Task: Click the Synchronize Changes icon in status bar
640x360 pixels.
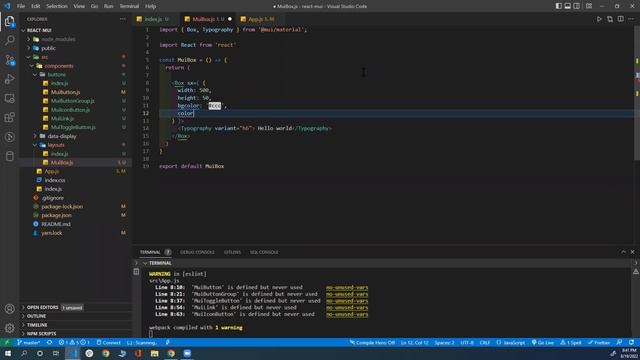Action: pyautogui.click(x=49, y=342)
